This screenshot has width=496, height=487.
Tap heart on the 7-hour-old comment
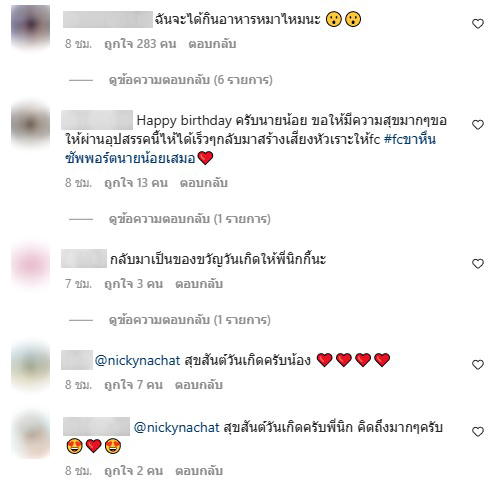tap(478, 264)
